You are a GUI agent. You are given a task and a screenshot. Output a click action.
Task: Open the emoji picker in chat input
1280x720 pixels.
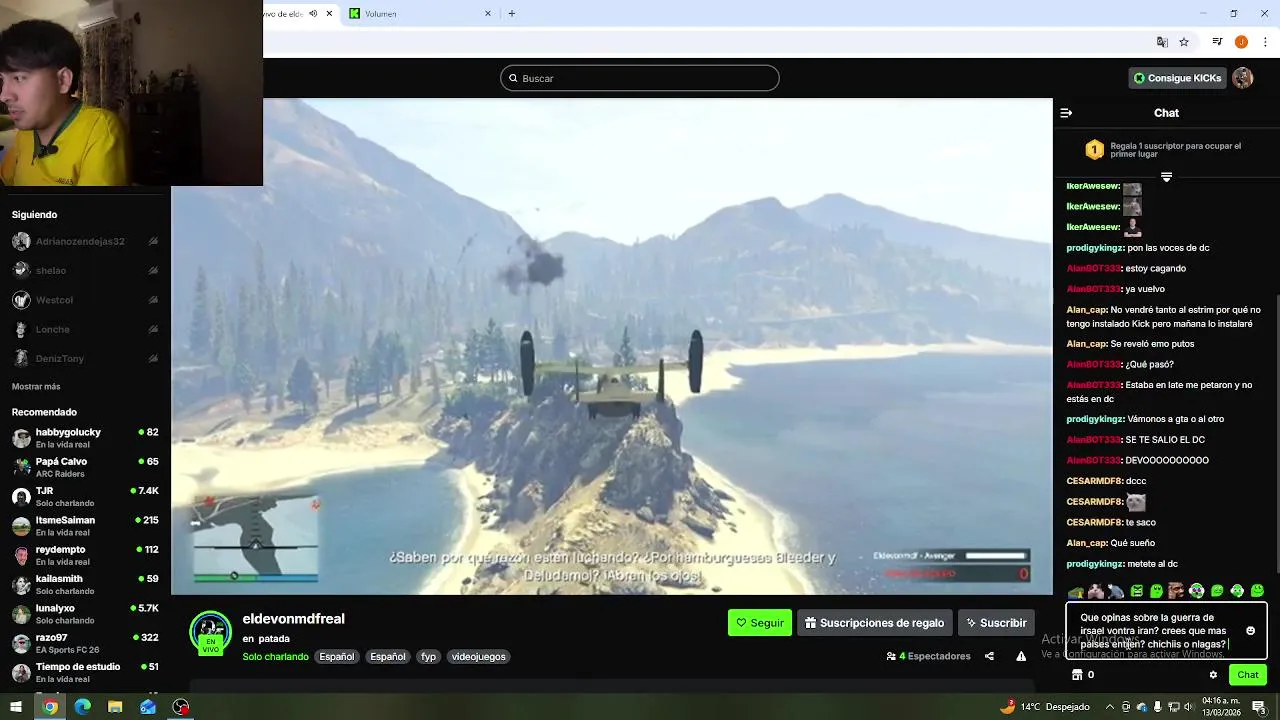(1250, 631)
